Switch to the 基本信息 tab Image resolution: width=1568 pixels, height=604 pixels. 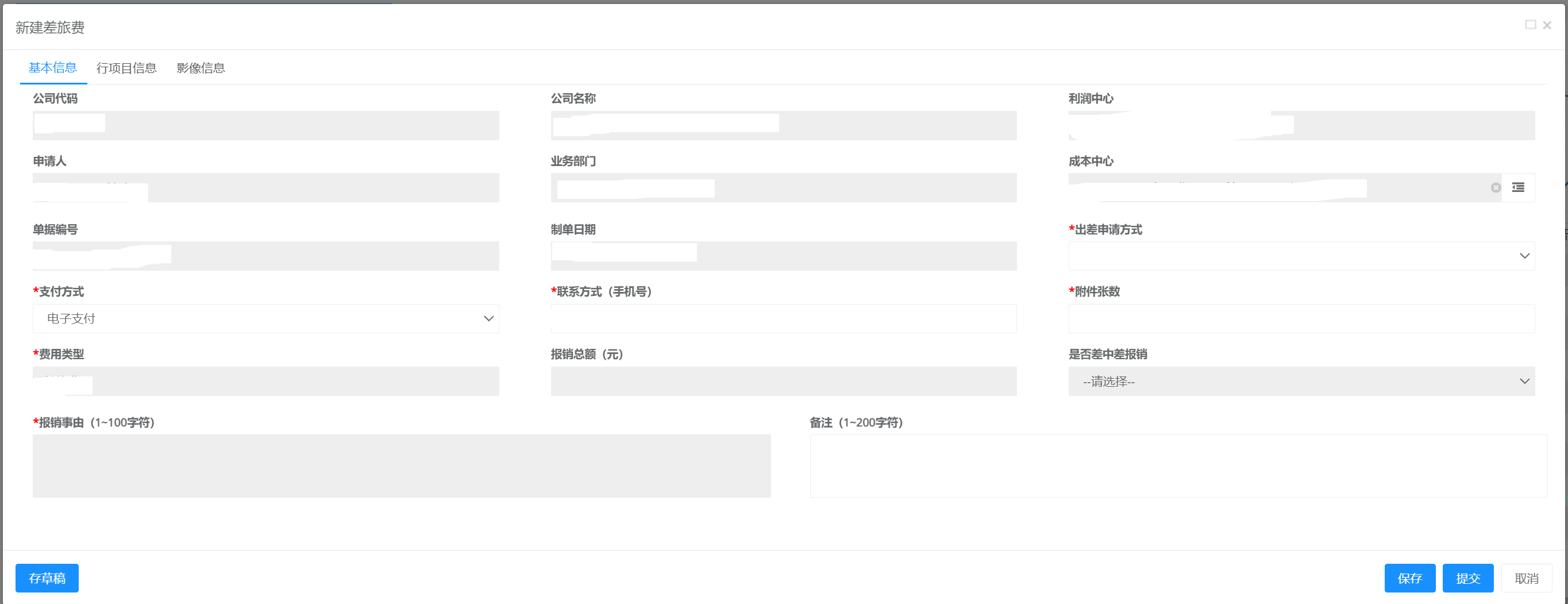click(x=53, y=68)
